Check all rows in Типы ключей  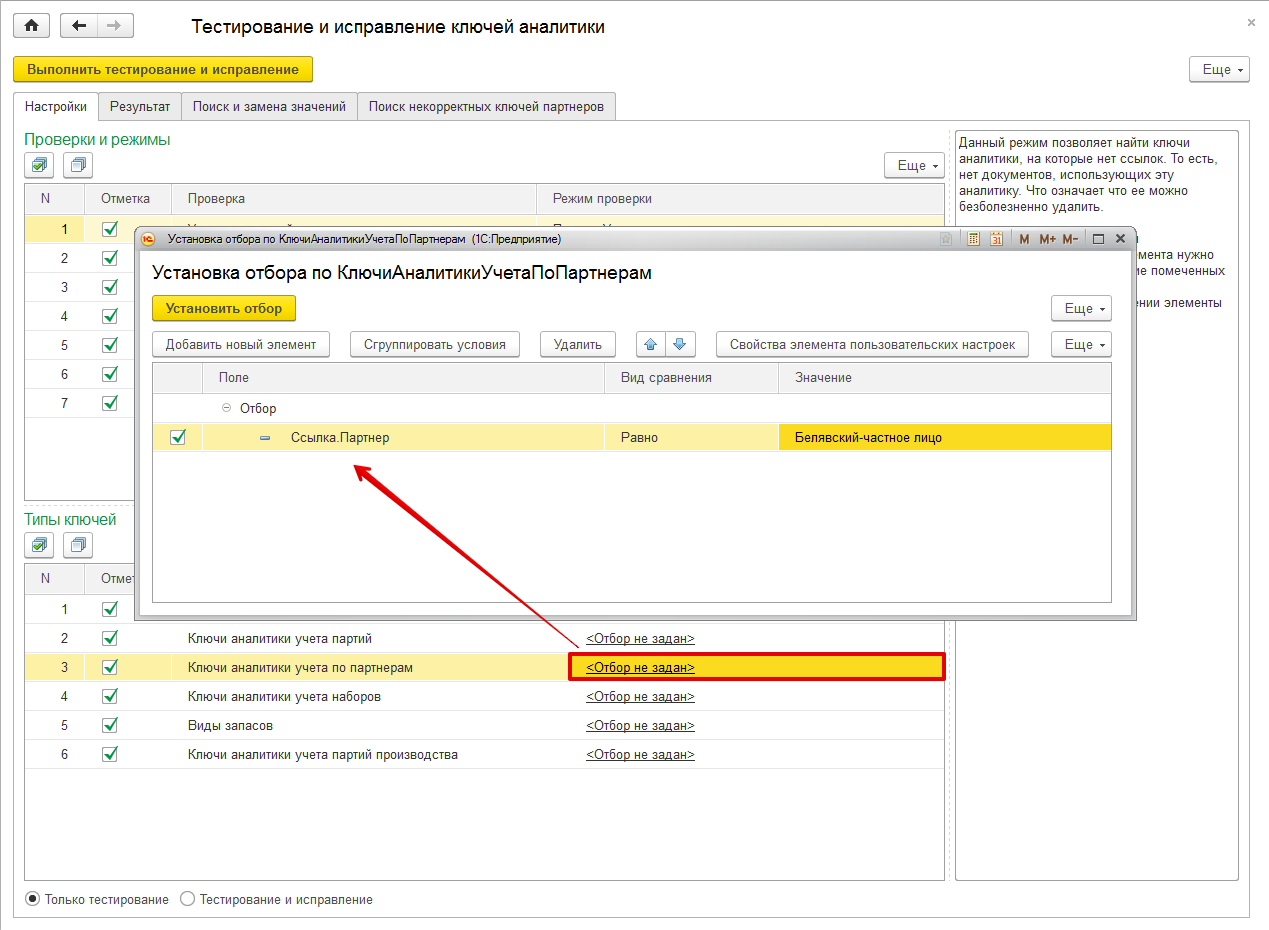click(x=39, y=545)
